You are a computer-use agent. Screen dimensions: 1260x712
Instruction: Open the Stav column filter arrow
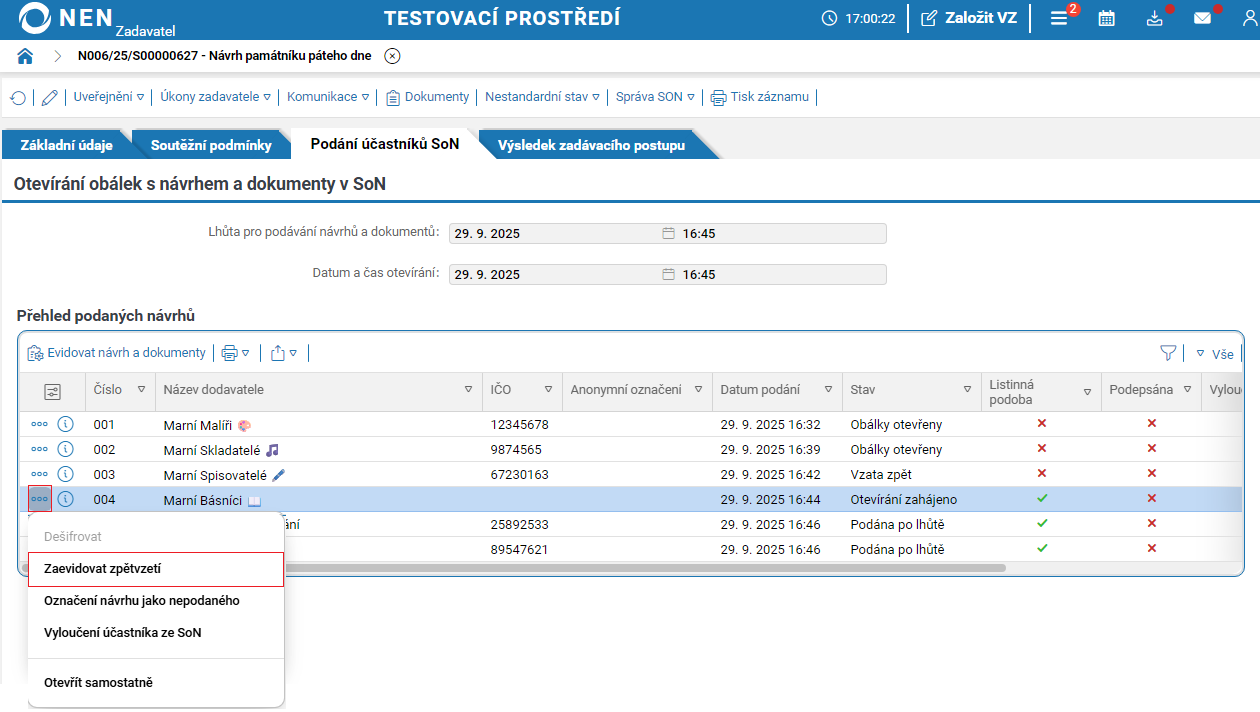(967, 390)
